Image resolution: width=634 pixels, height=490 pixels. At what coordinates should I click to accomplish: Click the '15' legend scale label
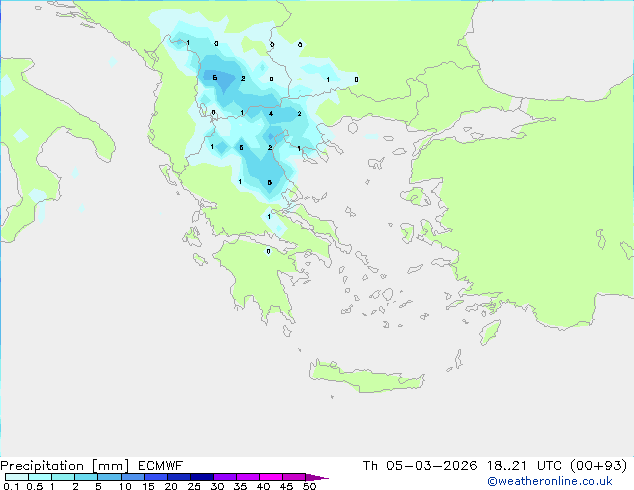click(148, 486)
